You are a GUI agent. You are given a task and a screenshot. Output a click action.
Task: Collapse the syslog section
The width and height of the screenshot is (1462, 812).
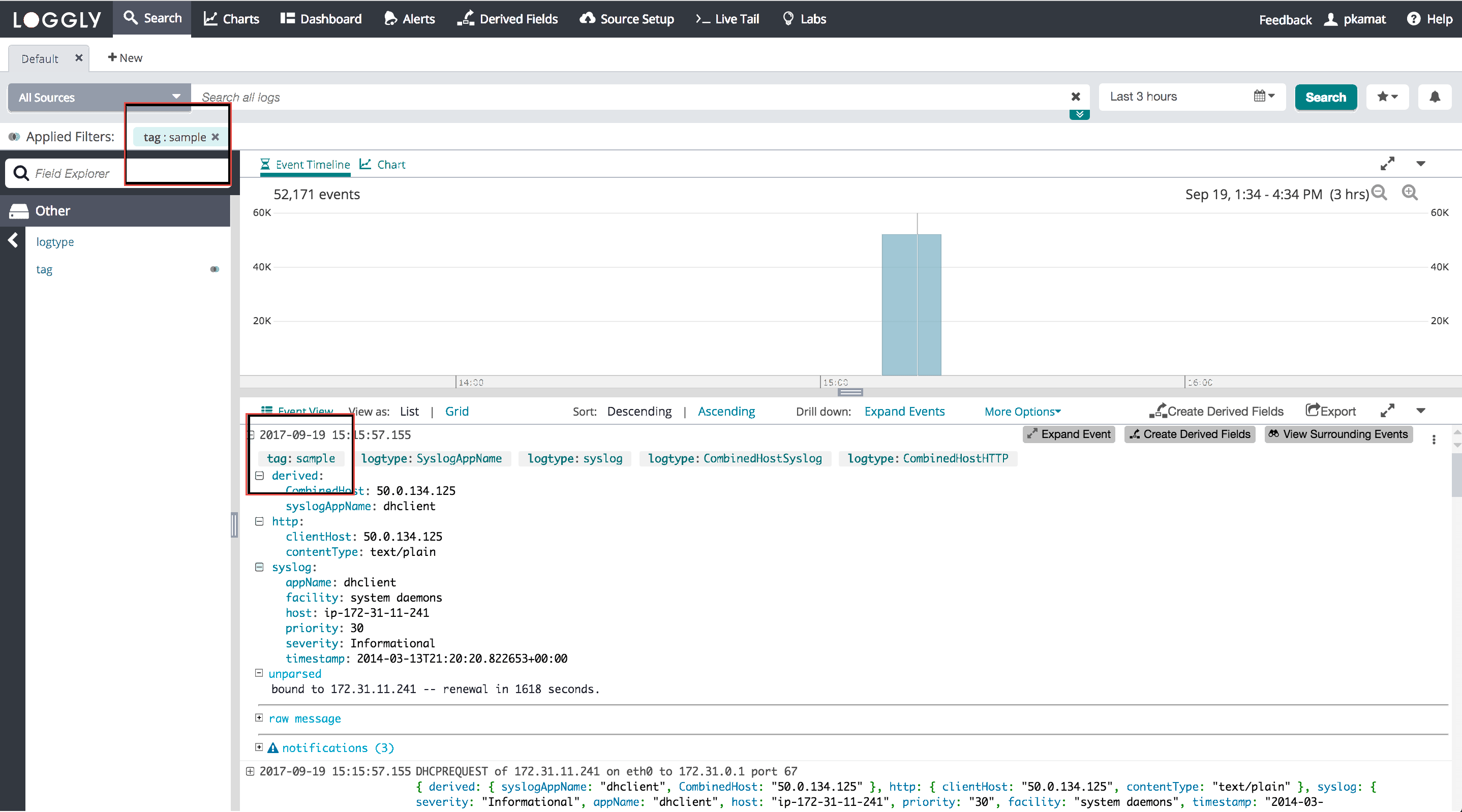coord(259,567)
